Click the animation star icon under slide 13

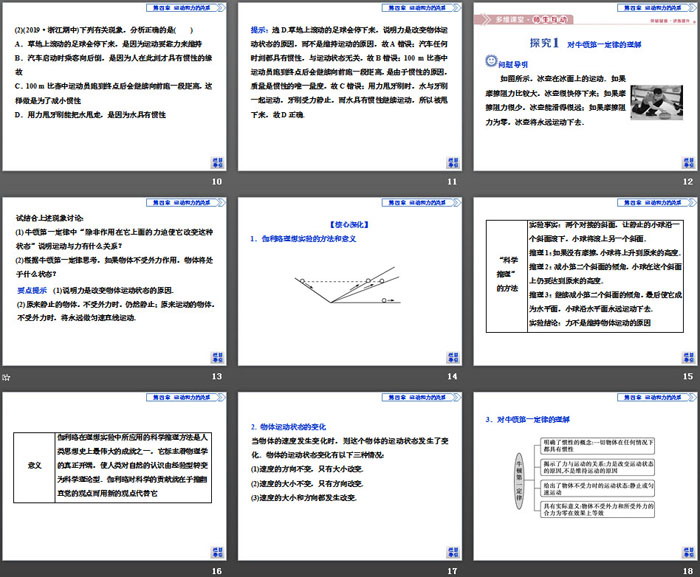[x=6, y=377]
